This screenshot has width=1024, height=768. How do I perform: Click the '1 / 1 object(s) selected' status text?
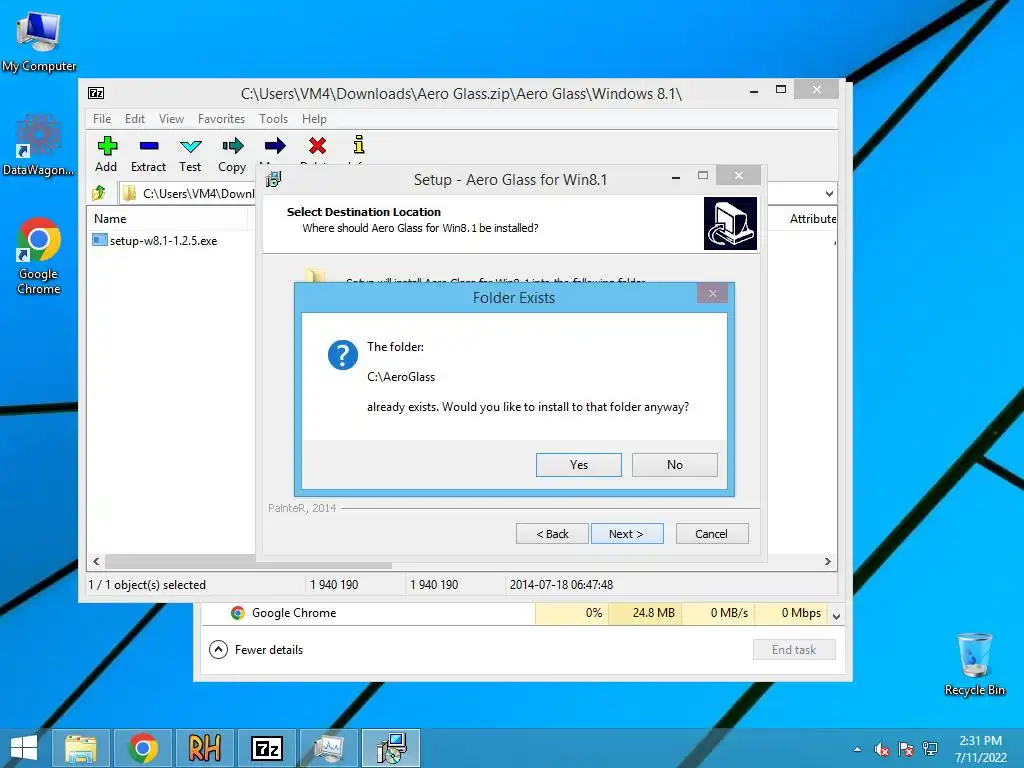147,584
